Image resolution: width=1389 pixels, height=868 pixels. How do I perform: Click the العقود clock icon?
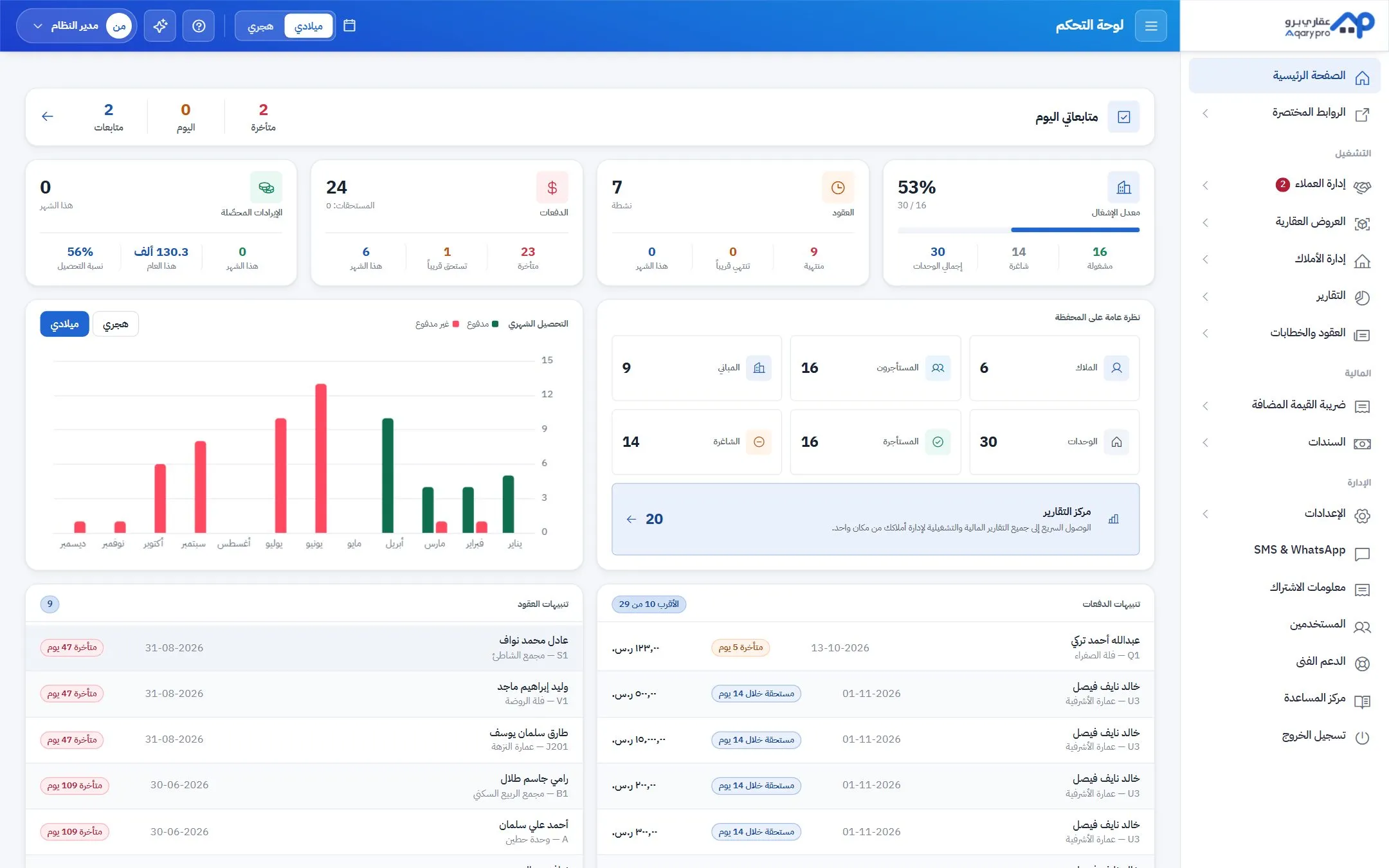(x=838, y=188)
